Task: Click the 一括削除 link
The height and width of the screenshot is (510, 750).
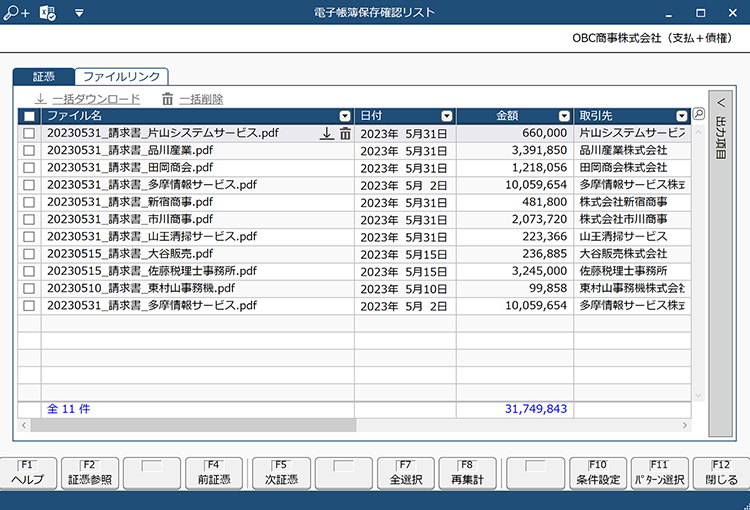Action: pyautogui.click(x=193, y=99)
